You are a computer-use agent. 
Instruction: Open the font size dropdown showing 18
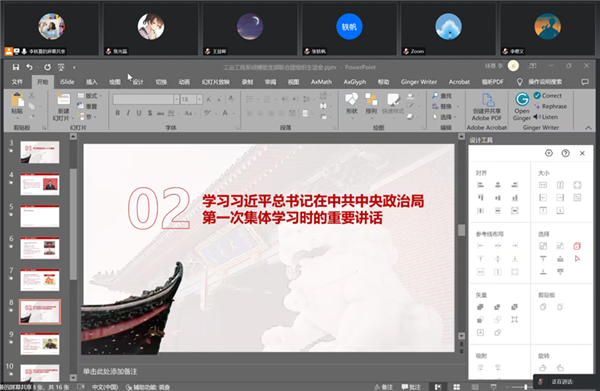click(200, 99)
